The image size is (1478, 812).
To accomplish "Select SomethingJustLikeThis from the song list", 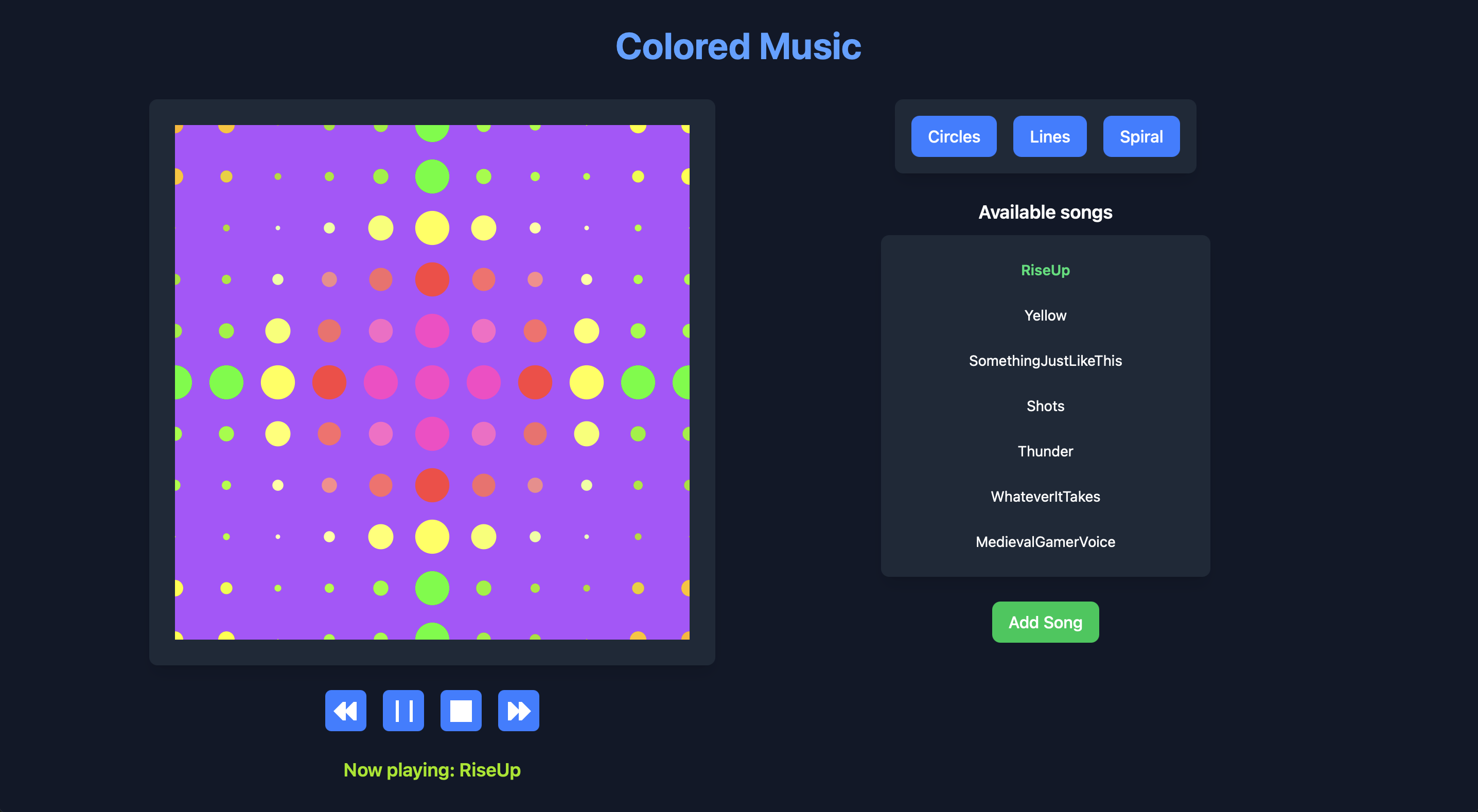I will [1045, 360].
